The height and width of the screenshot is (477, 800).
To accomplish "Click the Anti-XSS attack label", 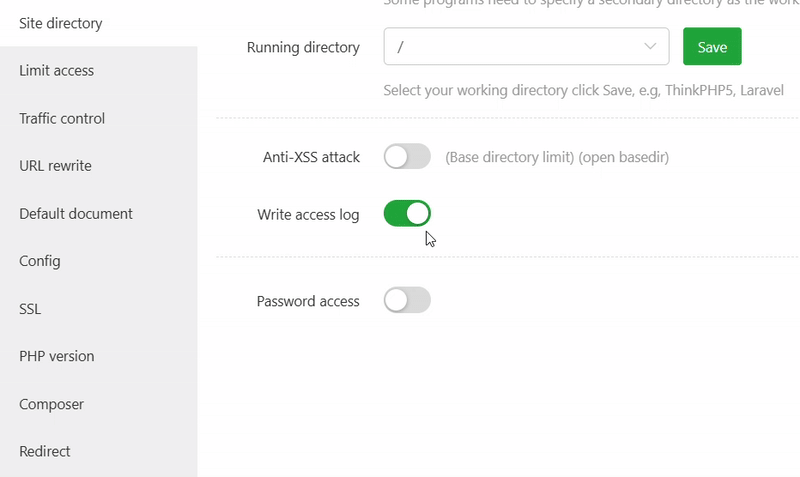I will [311, 157].
